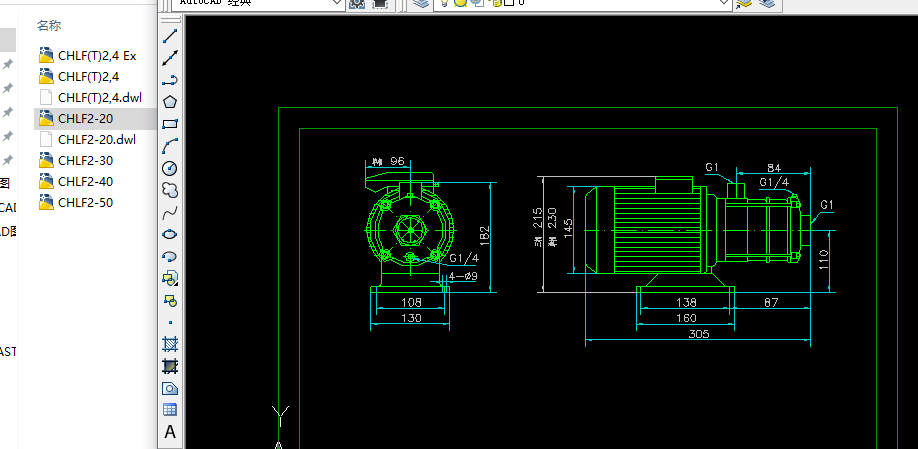918x449 pixels.
Task: Select the Circle tool
Action: [x=170, y=168]
